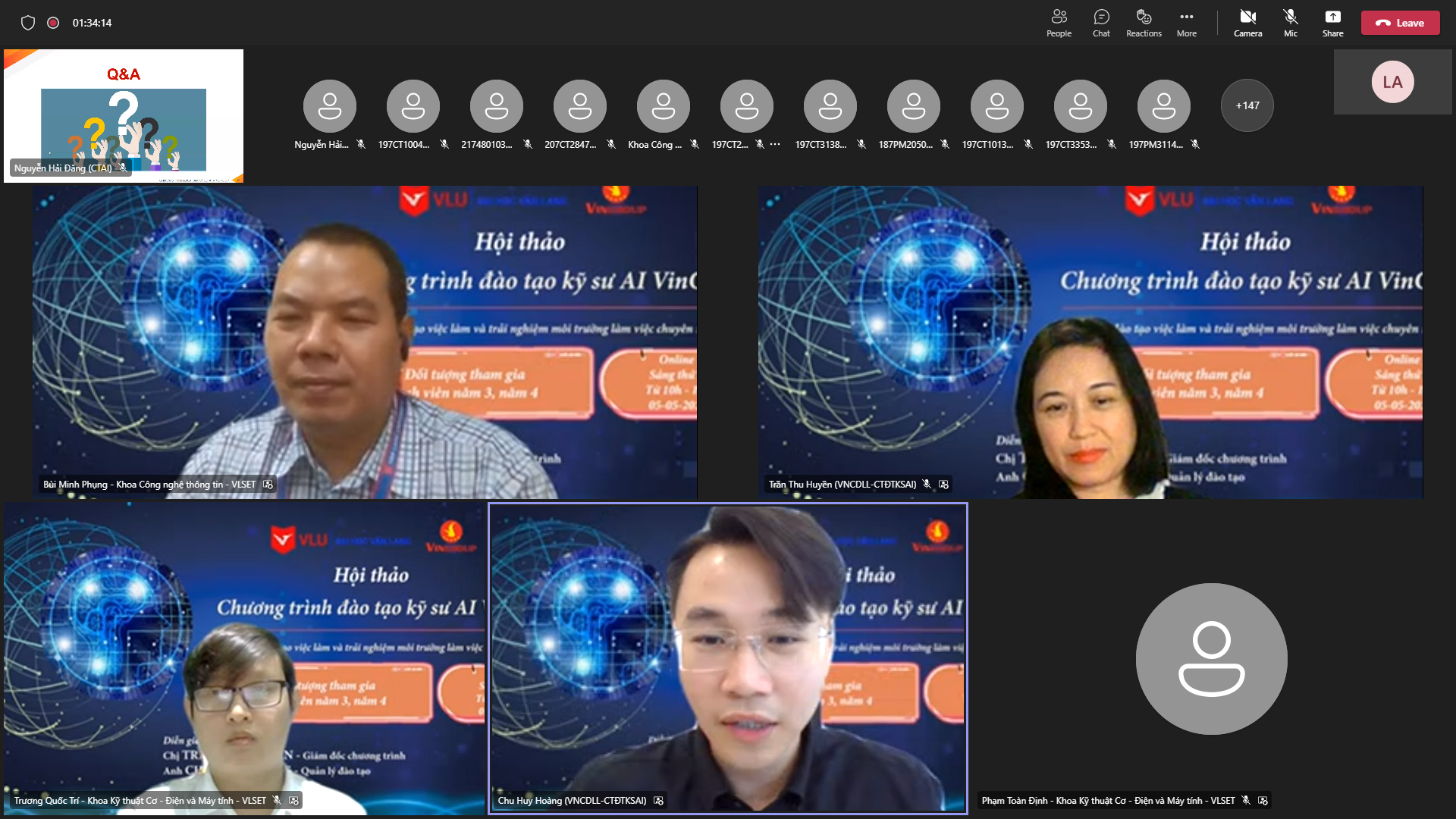Click Trương Quốc Trí's video tile
The height and width of the screenshot is (819, 1456).
[244, 658]
